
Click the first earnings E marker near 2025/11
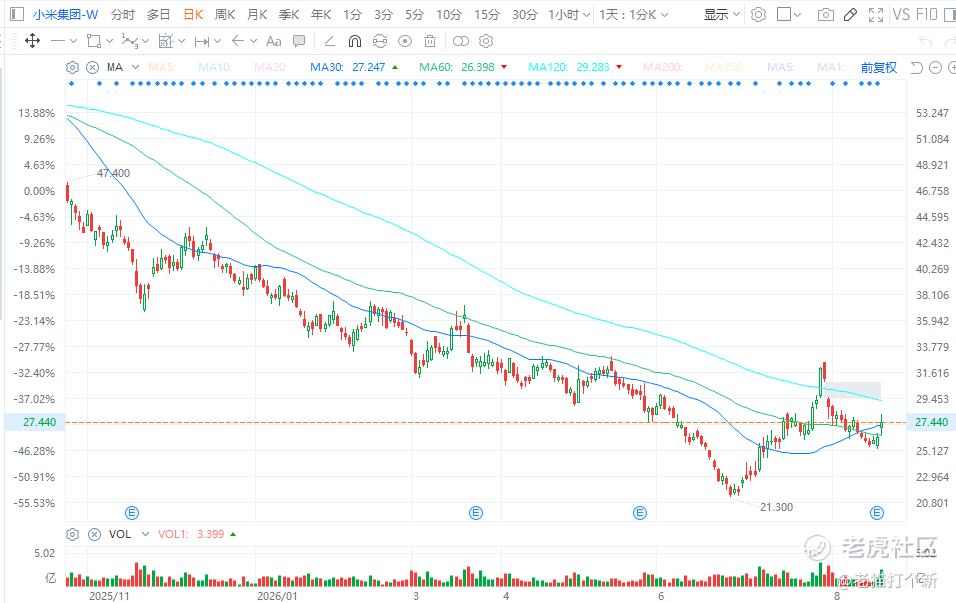pyautogui.click(x=132, y=513)
